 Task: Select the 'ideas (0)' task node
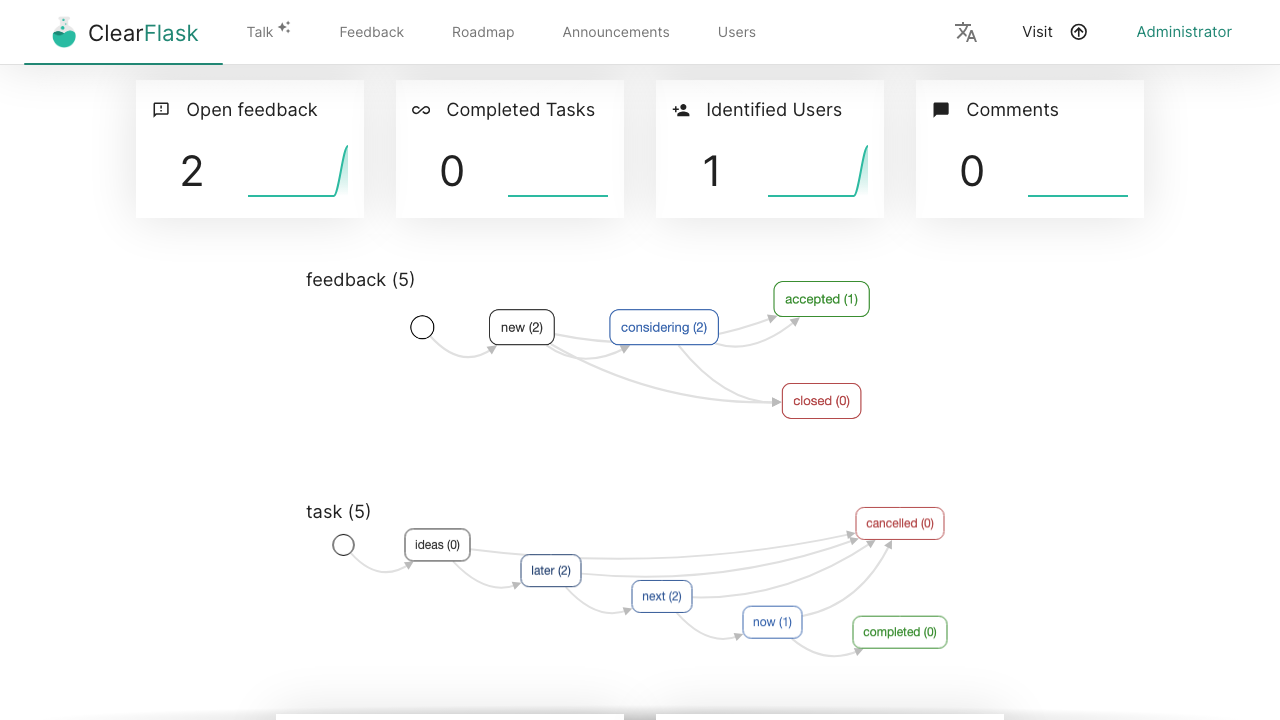point(438,545)
